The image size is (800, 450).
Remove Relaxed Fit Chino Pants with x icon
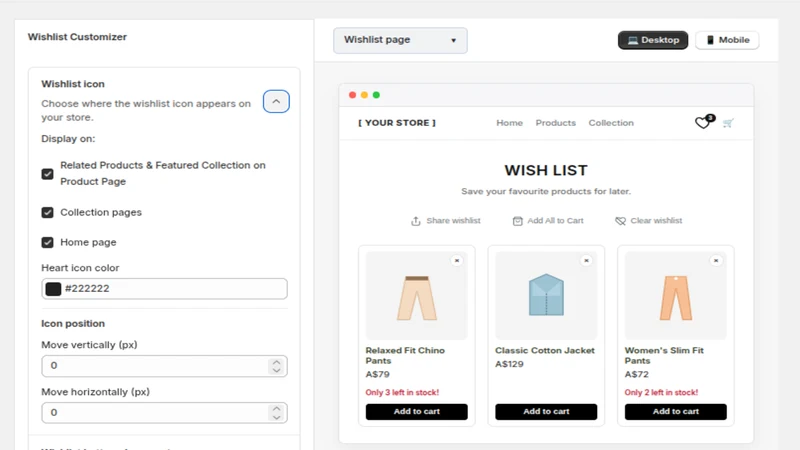(457, 261)
